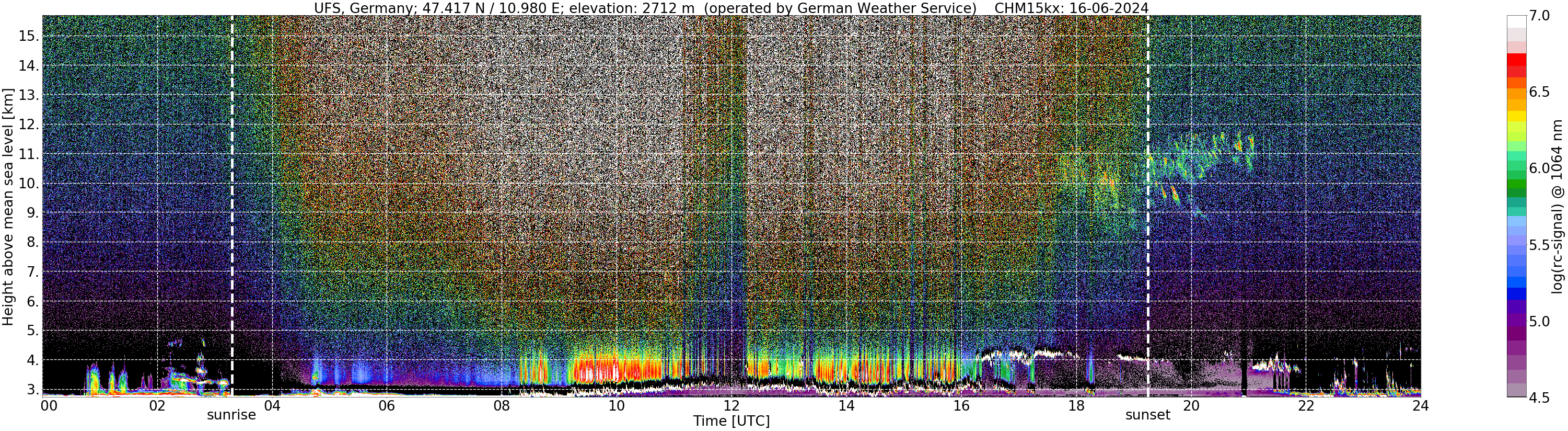This screenshot has width=1568, height=431.
Task: Click the '8.' height tick label
Action: click(x=32, y=243)
